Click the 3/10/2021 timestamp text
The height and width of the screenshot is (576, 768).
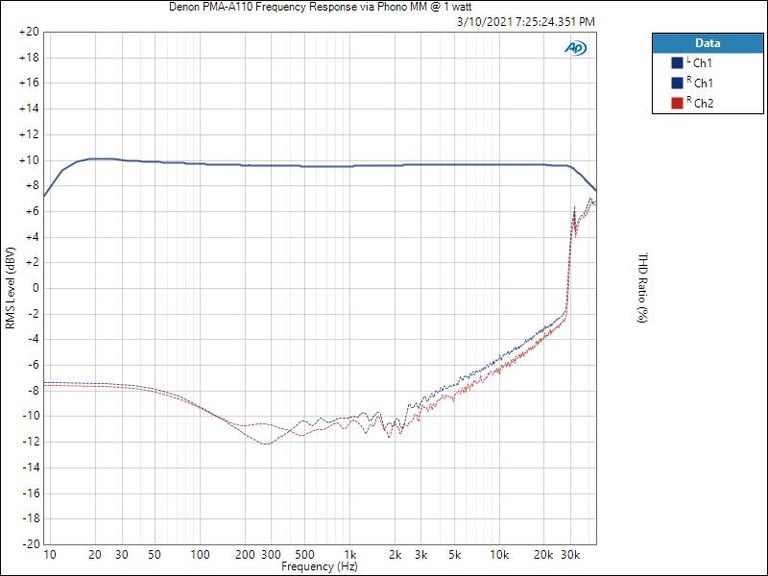(525, 20)
